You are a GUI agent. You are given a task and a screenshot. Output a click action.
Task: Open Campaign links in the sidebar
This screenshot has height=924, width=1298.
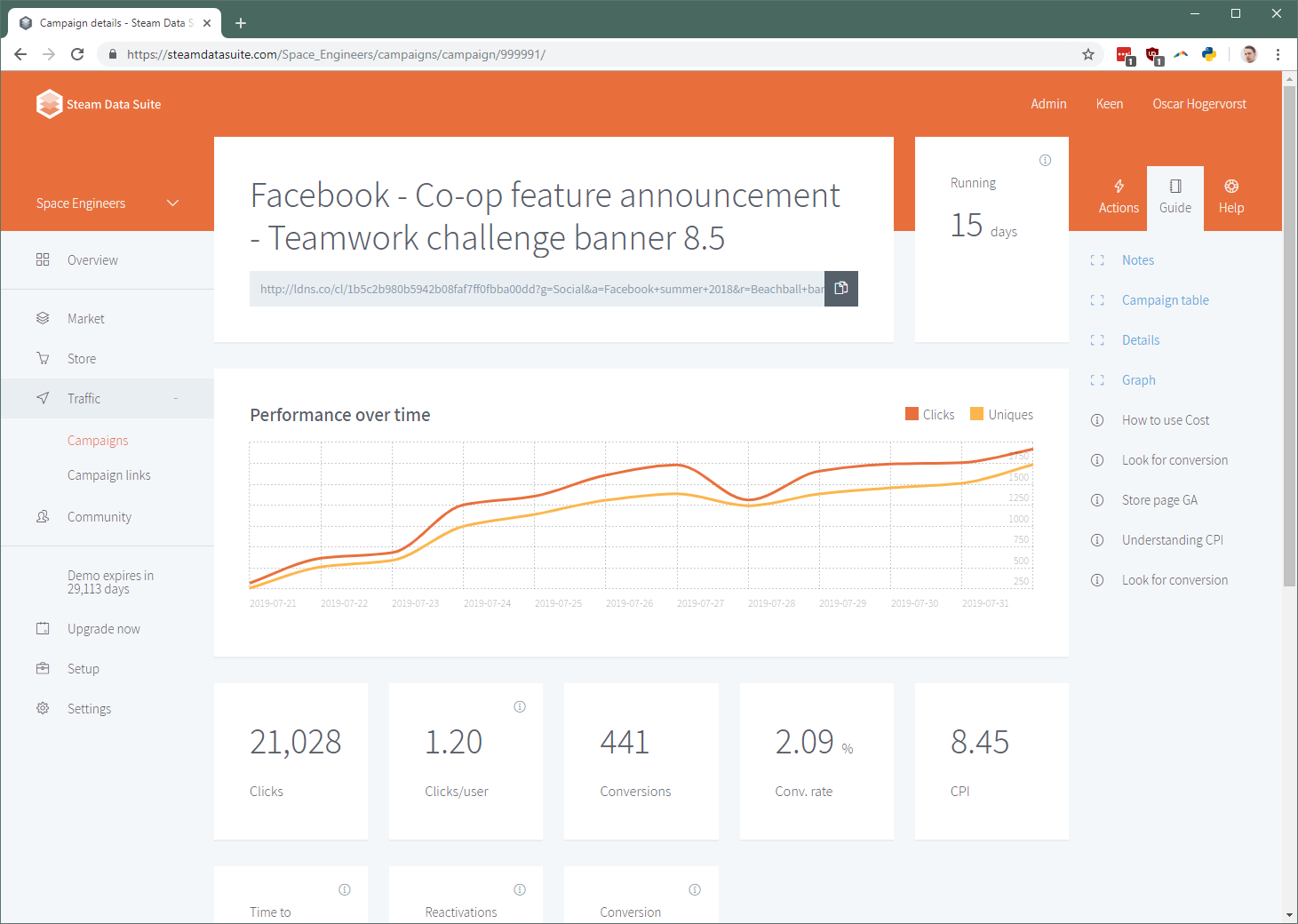[109, 475]
